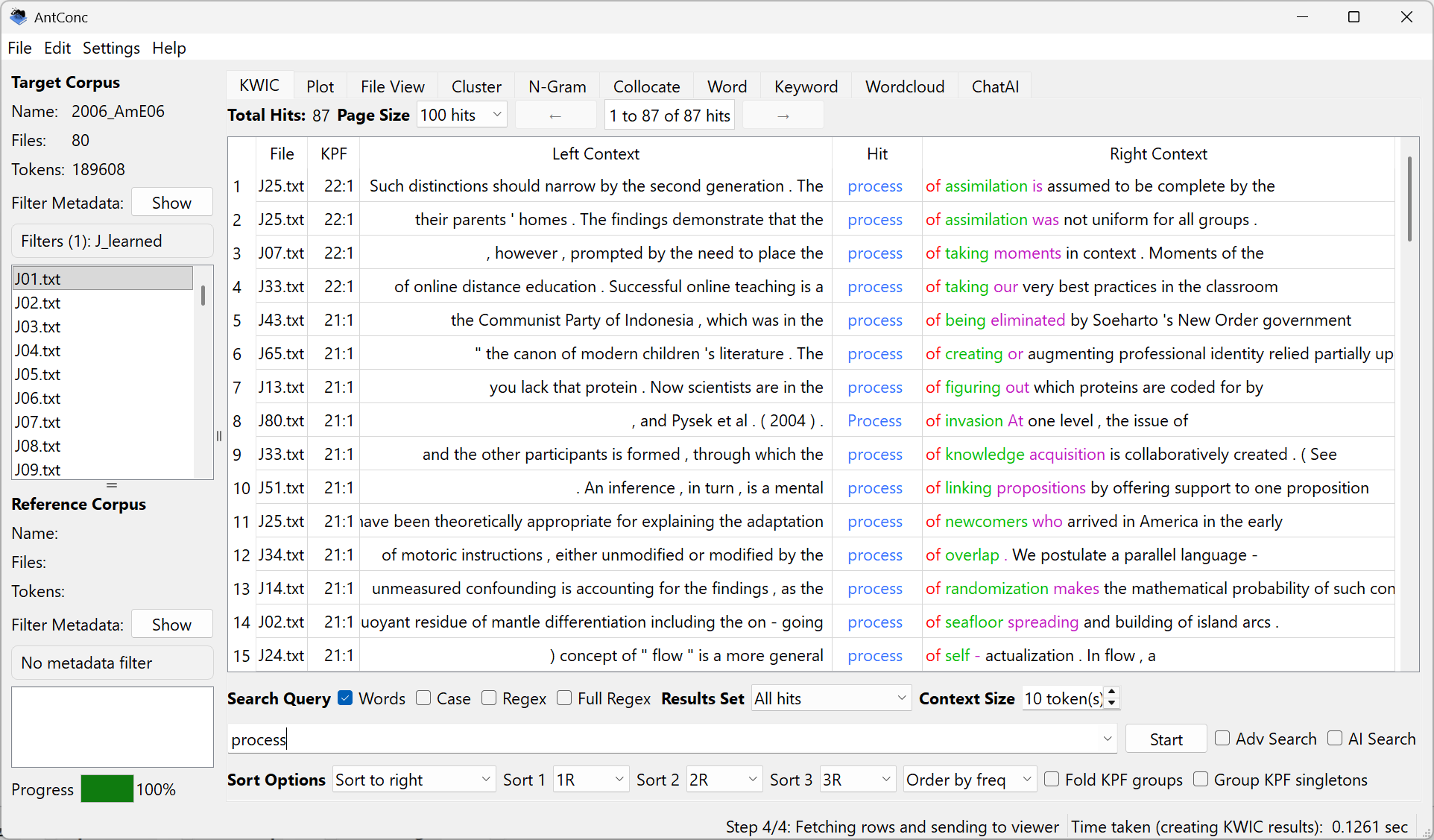This screenshot has height=840, width=1434.
Task: Click Show button for Target Corpus metadata
Action: [x=171, y=203]
